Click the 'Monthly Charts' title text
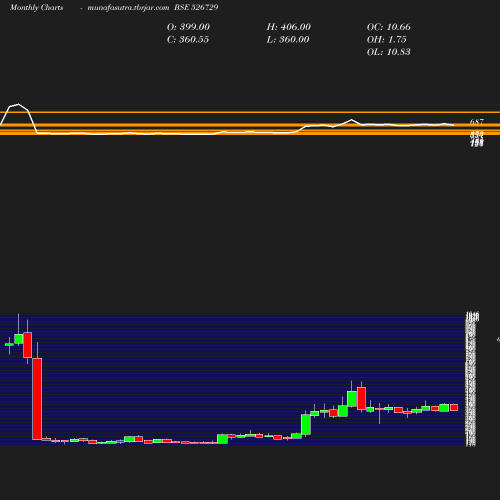Image resolution: width=500 pixels, height=500 pixels. click(x=36, y=8)
